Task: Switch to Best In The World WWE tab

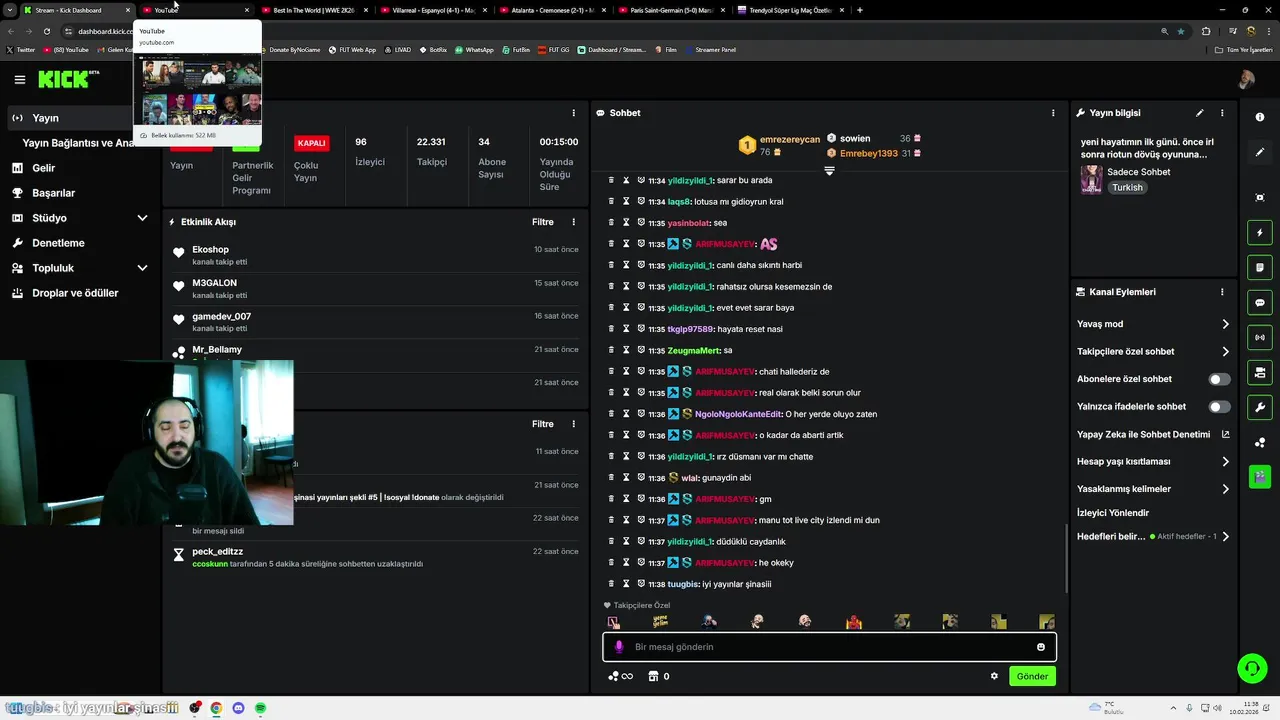Action: [x=313, y=10]
